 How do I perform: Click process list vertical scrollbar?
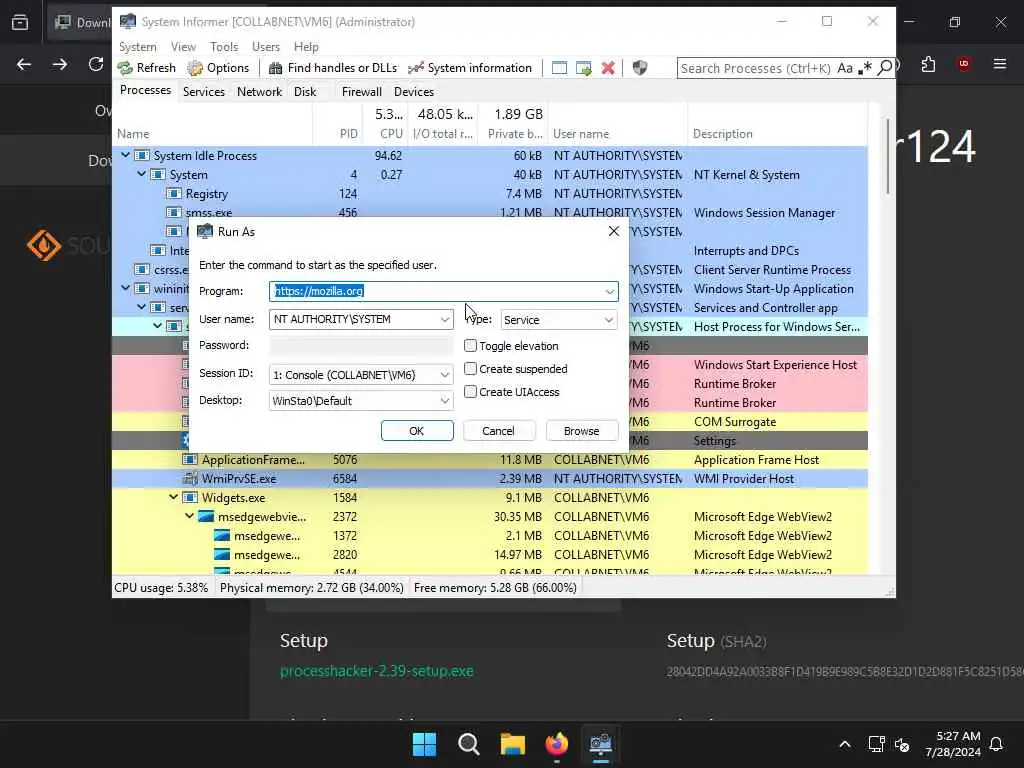[888, 156]
